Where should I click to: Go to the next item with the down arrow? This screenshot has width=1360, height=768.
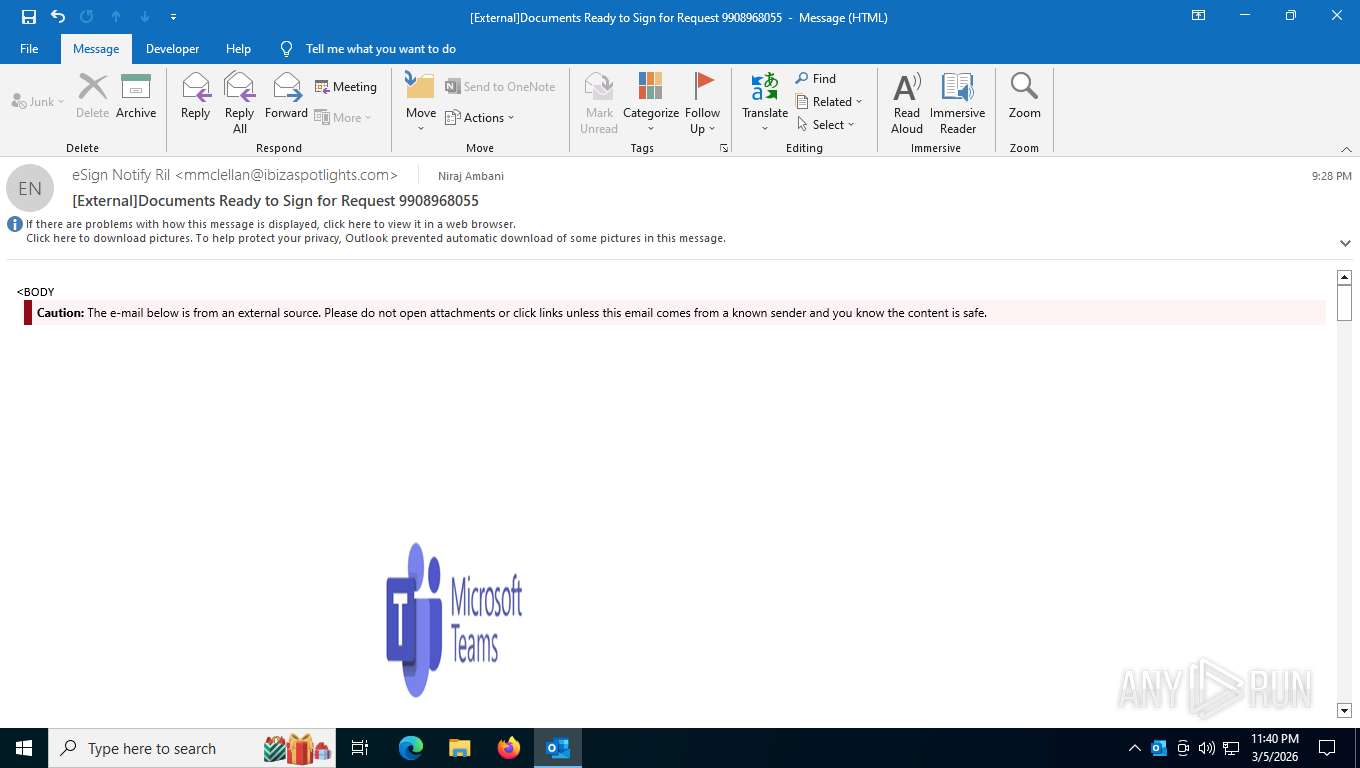click(145, 17)
